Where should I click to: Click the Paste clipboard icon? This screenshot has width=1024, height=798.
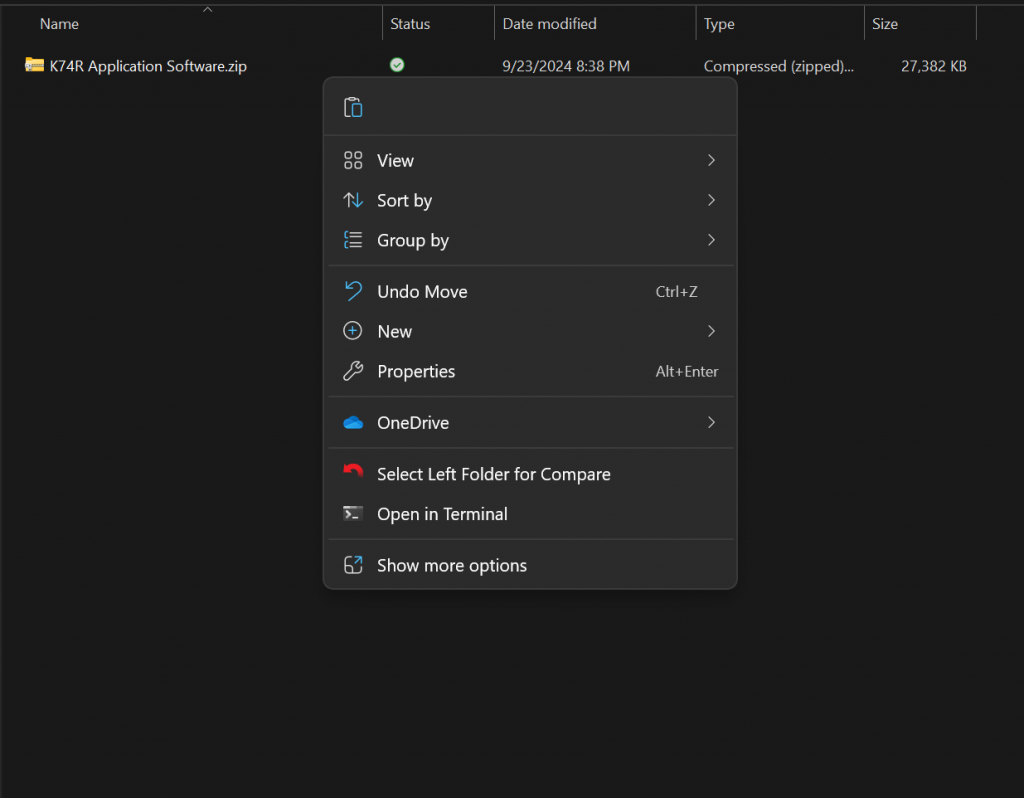click(x=353, y=108)
